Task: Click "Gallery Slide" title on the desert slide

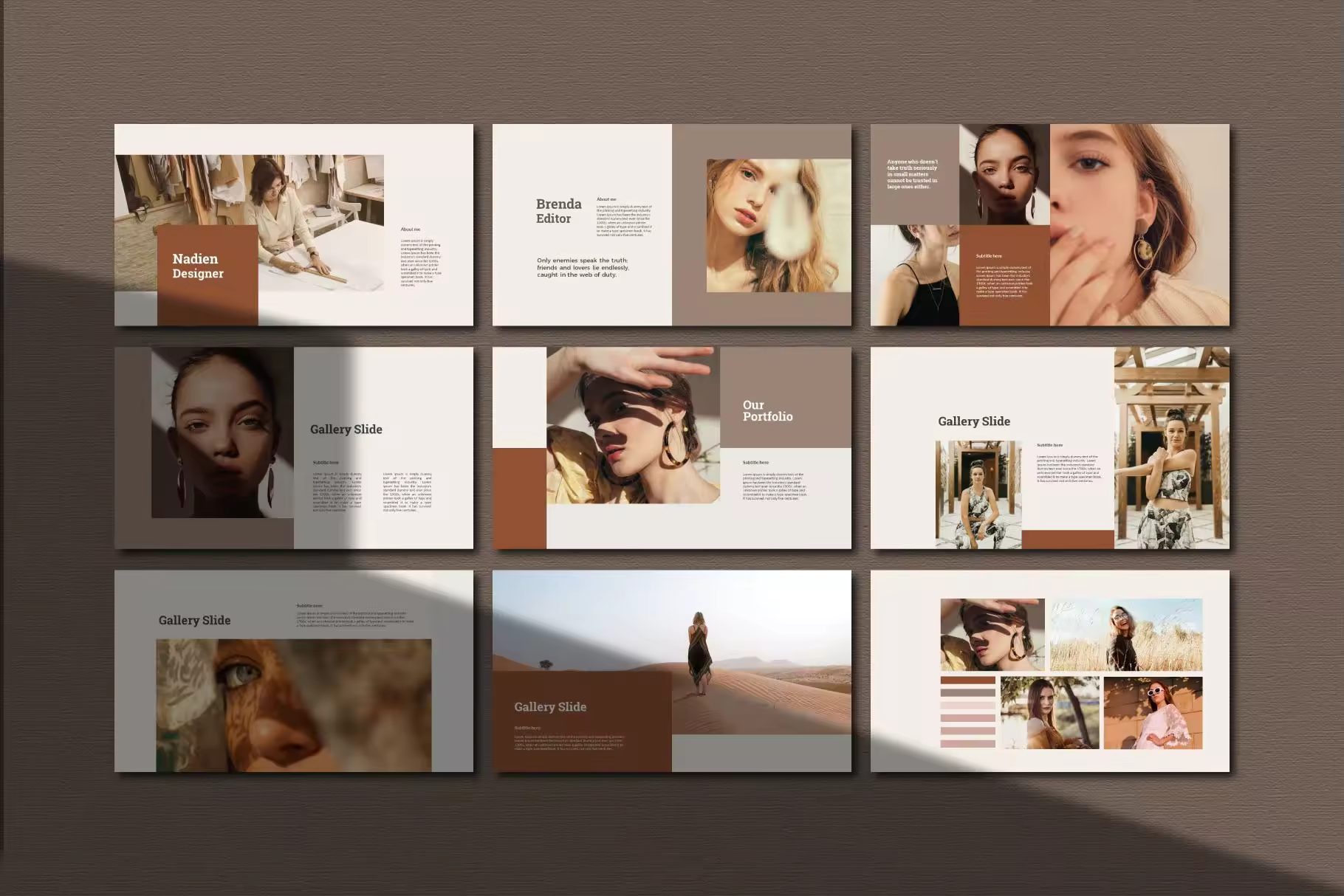Action: pyautogui.click(x=550, y=707)
